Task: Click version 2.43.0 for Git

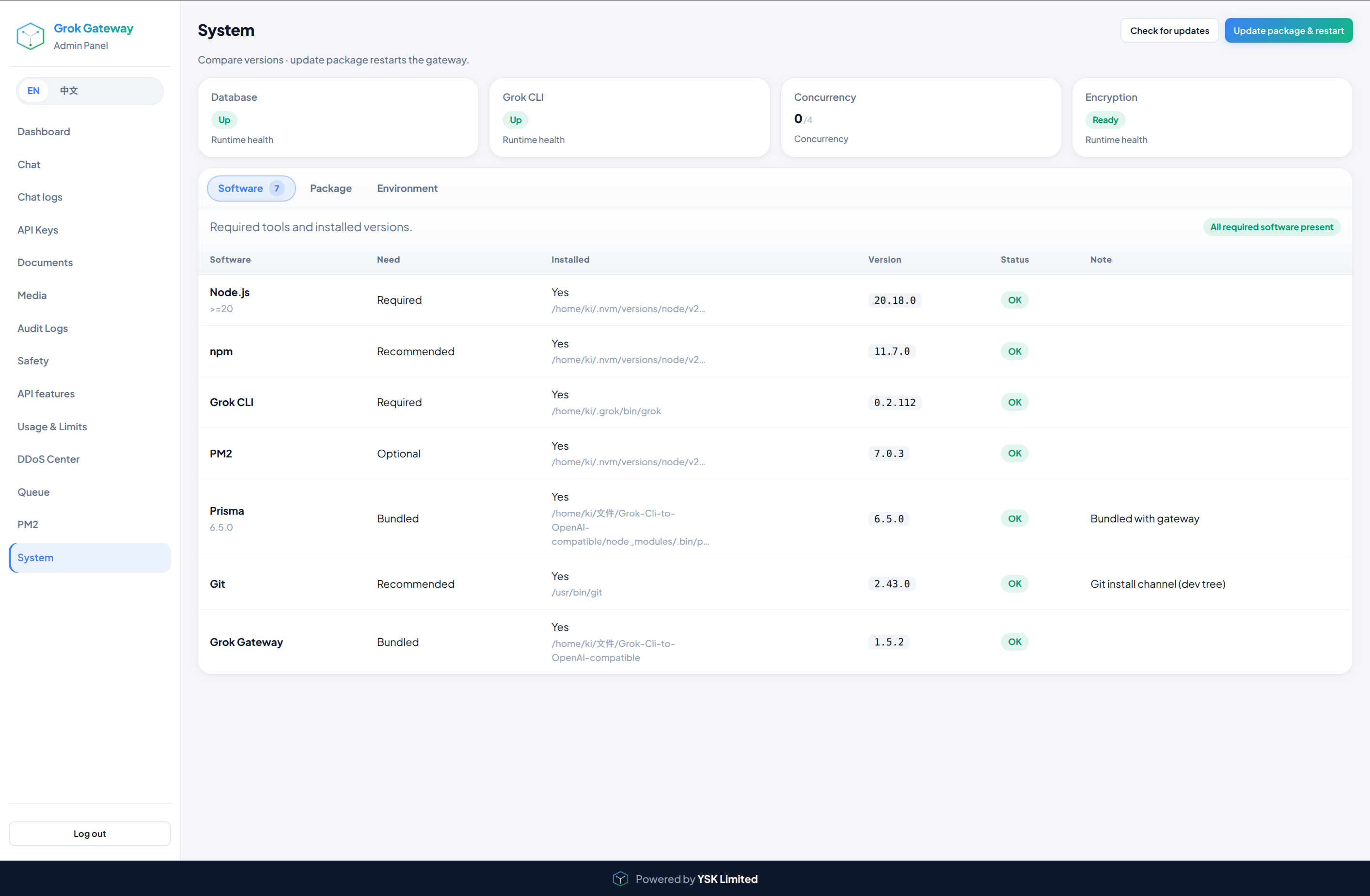Action: (x=892, y=584)
